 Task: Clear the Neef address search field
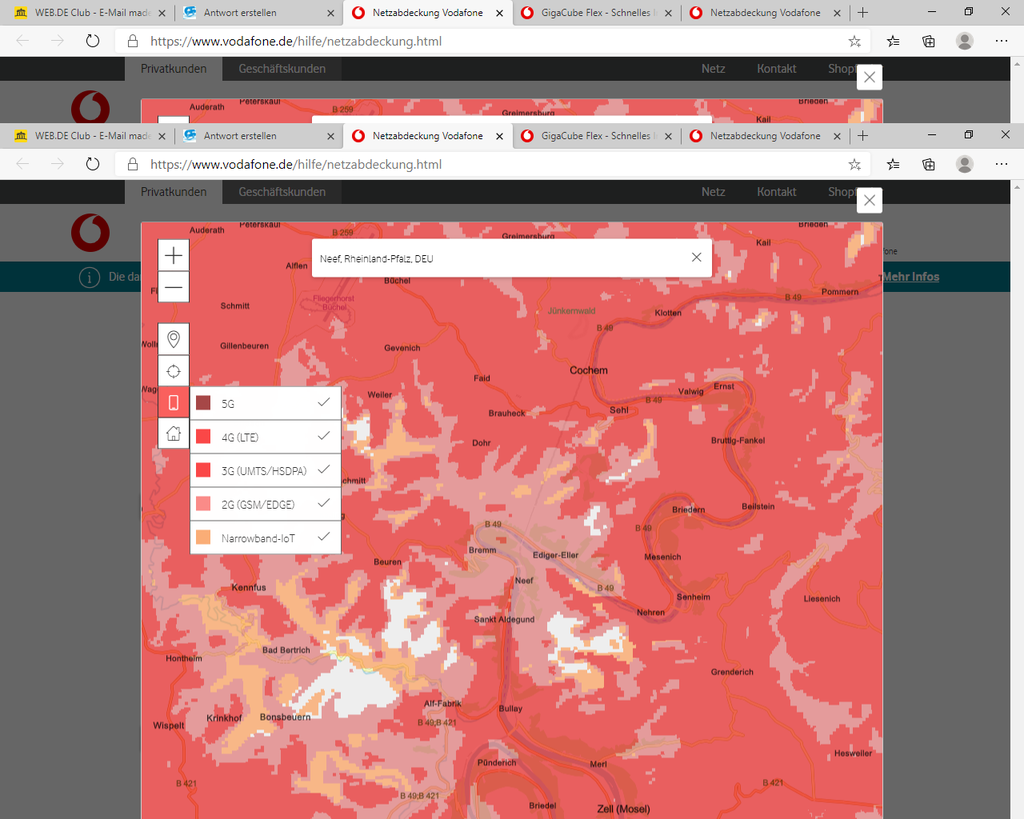coord(697,257)
